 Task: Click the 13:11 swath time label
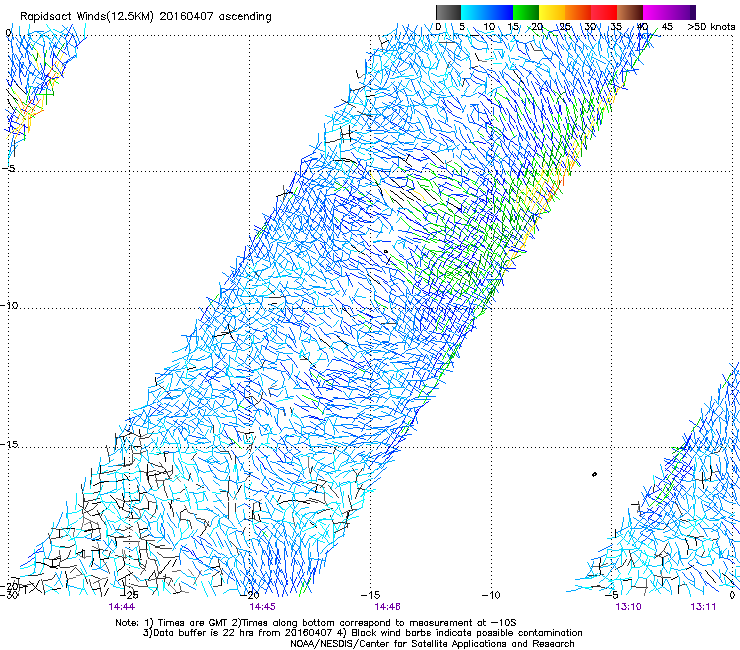tap(703, 607)
